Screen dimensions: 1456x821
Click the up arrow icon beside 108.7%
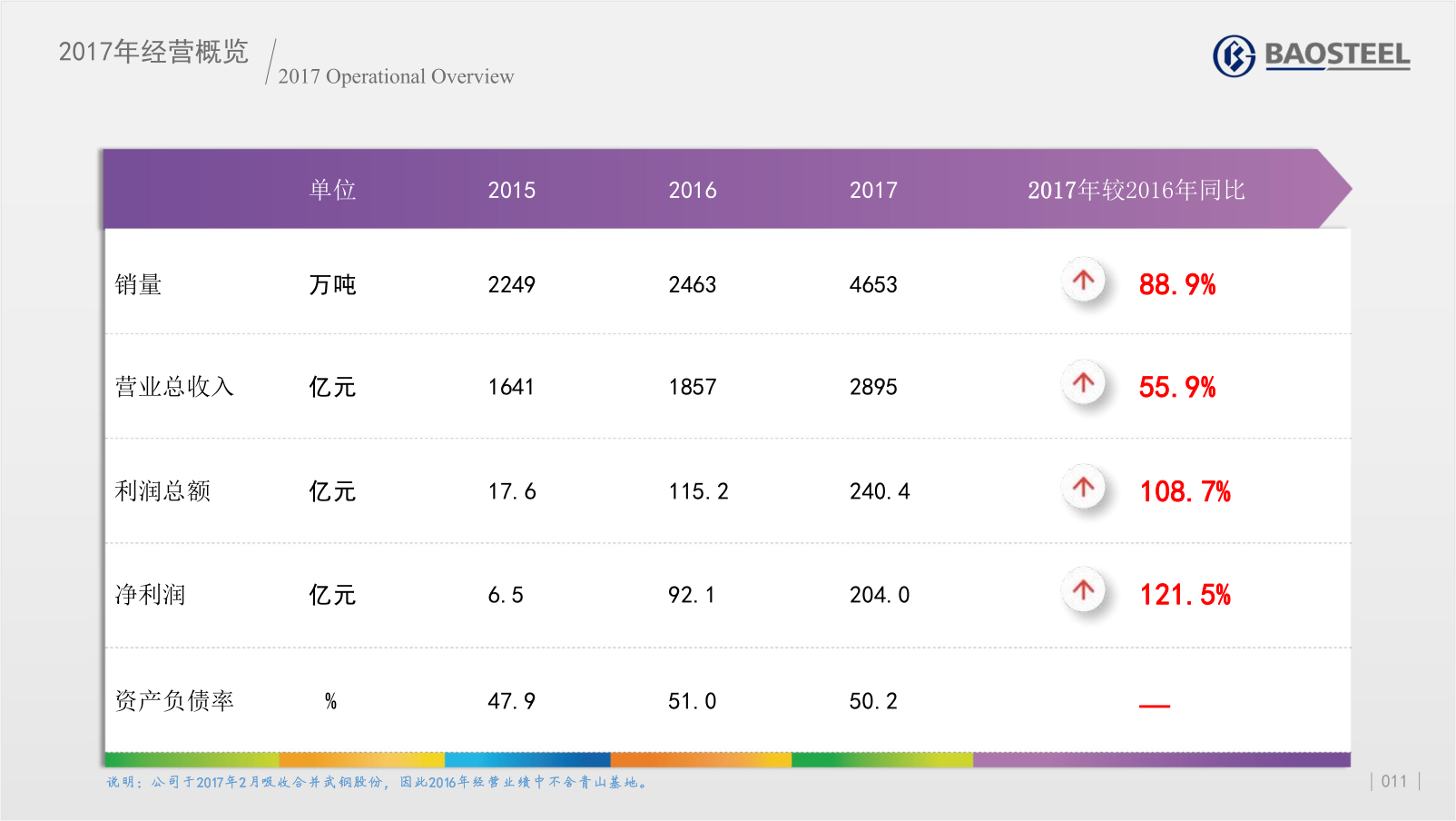1083,488
